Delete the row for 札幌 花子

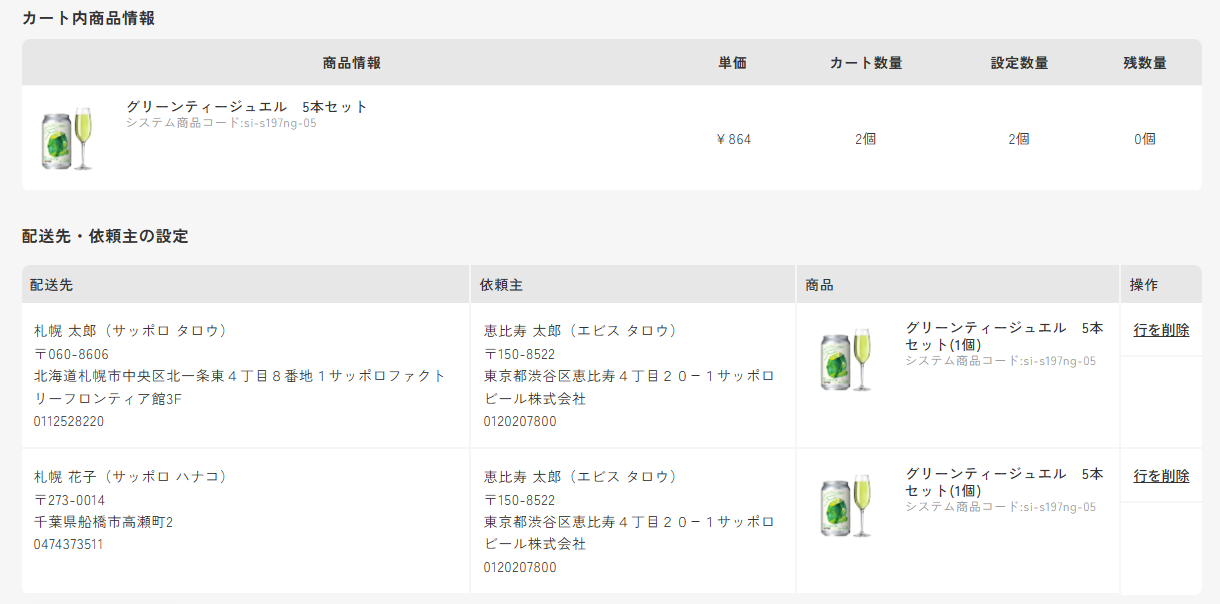[1161, 476]
